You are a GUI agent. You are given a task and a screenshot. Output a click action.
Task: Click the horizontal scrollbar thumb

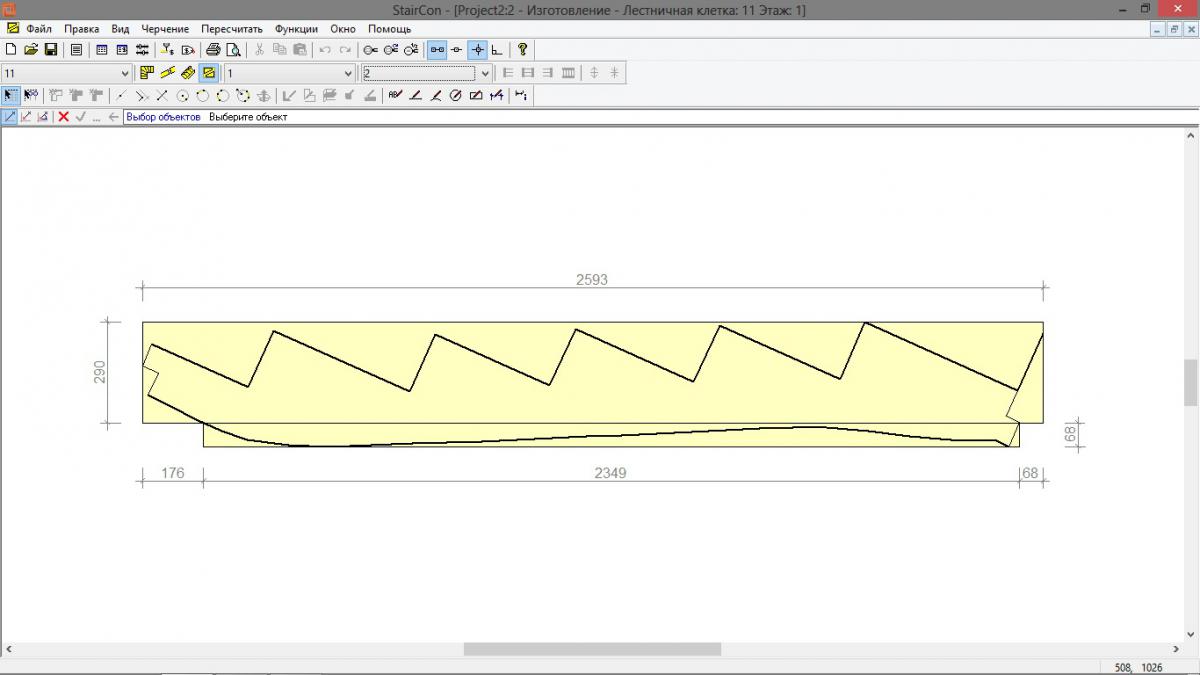[x=592, y=649]
